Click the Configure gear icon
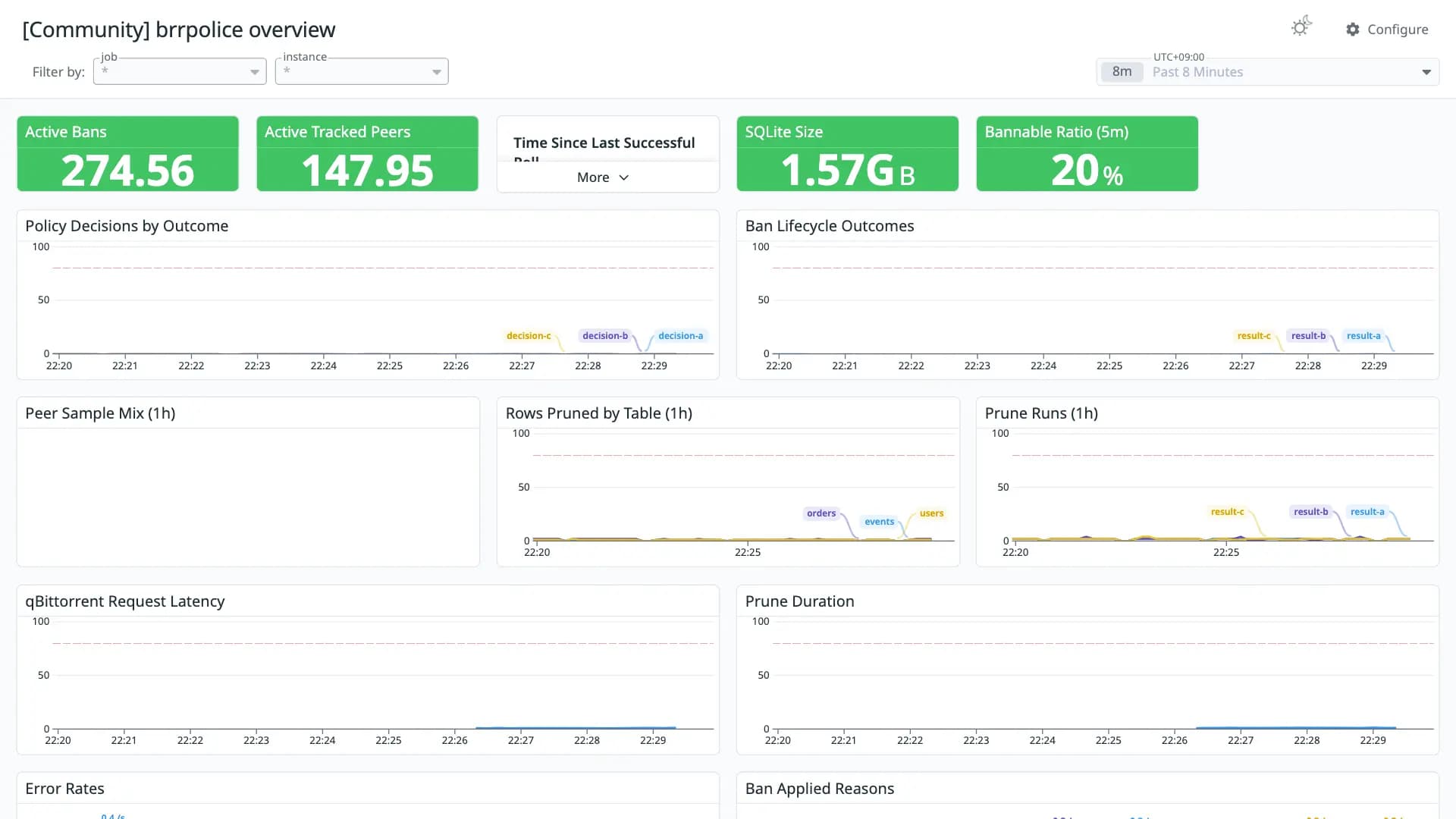The image size is (1456, 819). point(1353,30)
